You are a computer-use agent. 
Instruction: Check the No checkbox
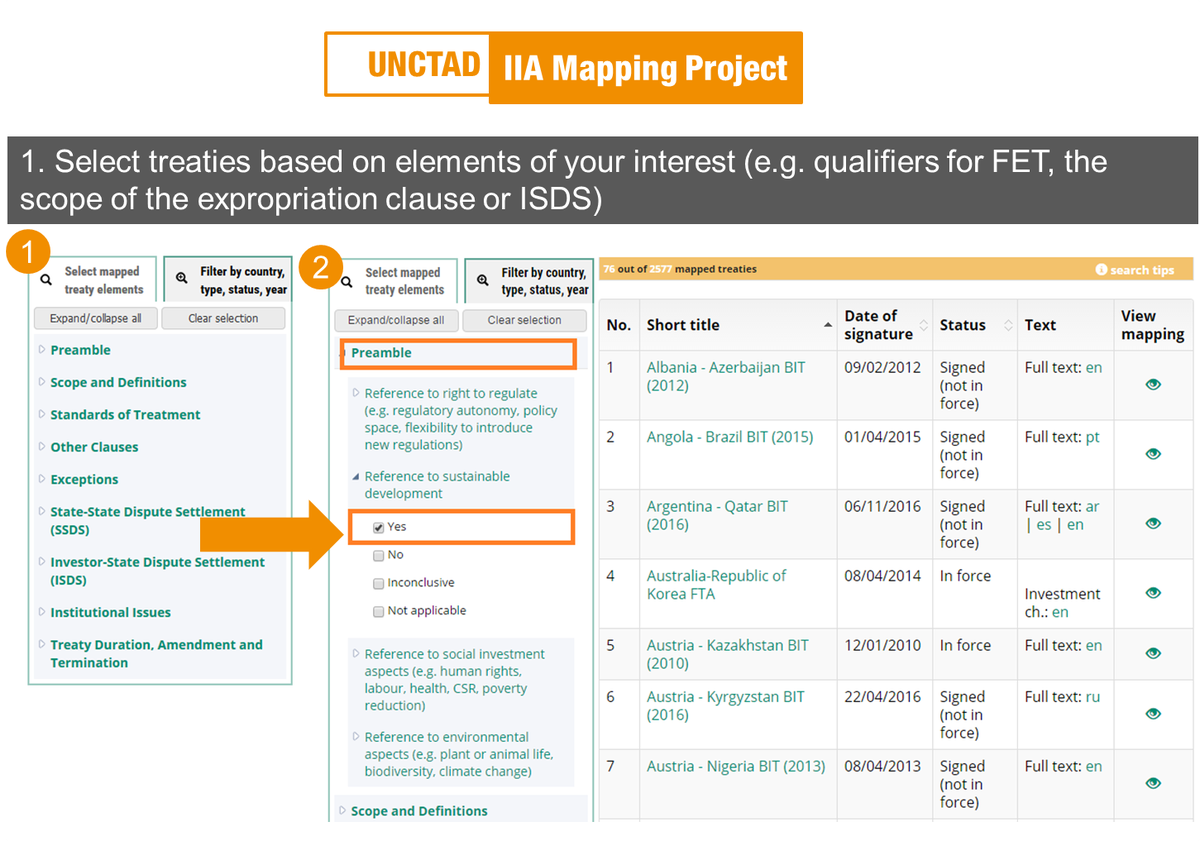click(x=378, y=555)
